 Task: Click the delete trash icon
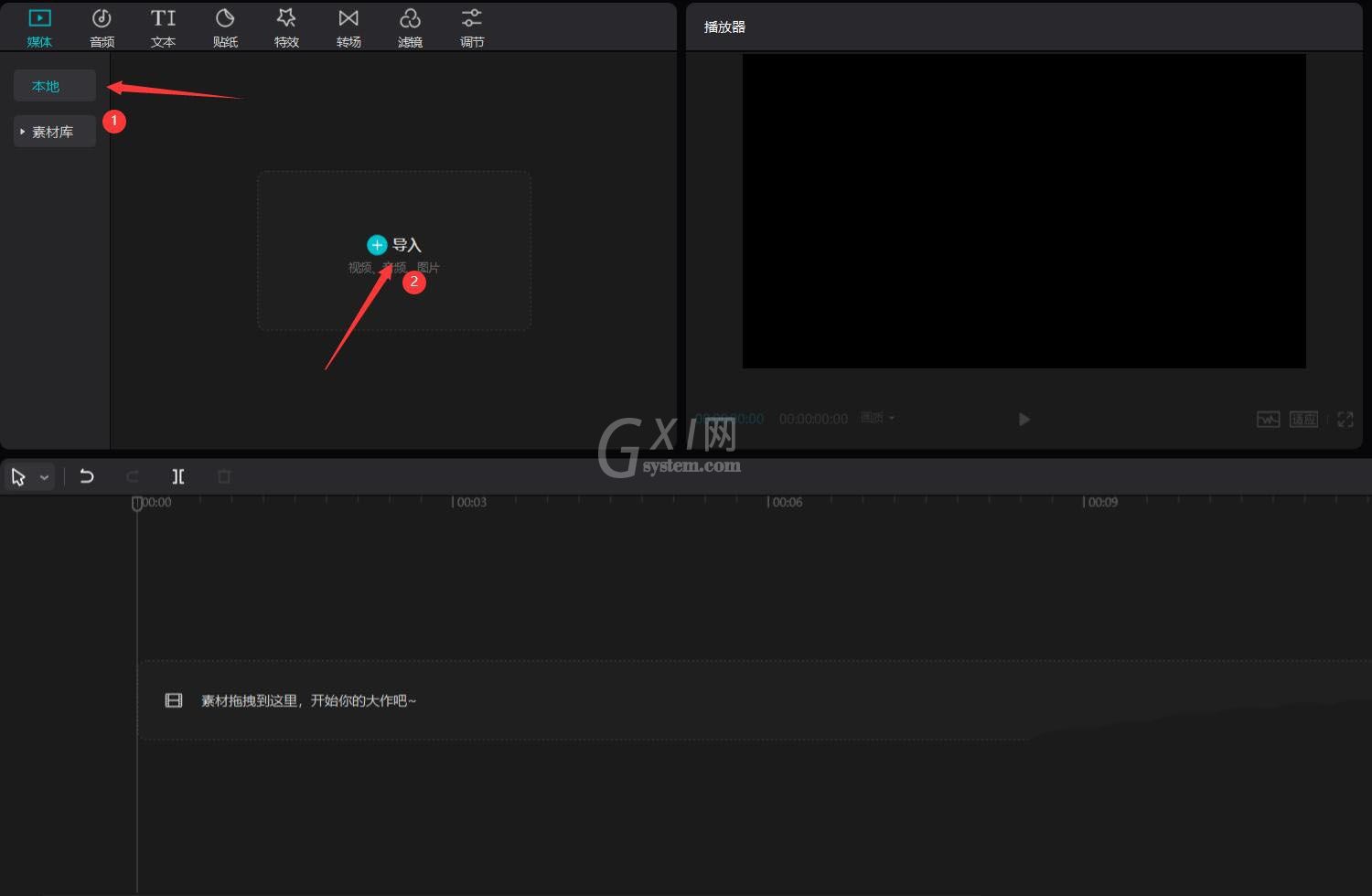point(224,476)
